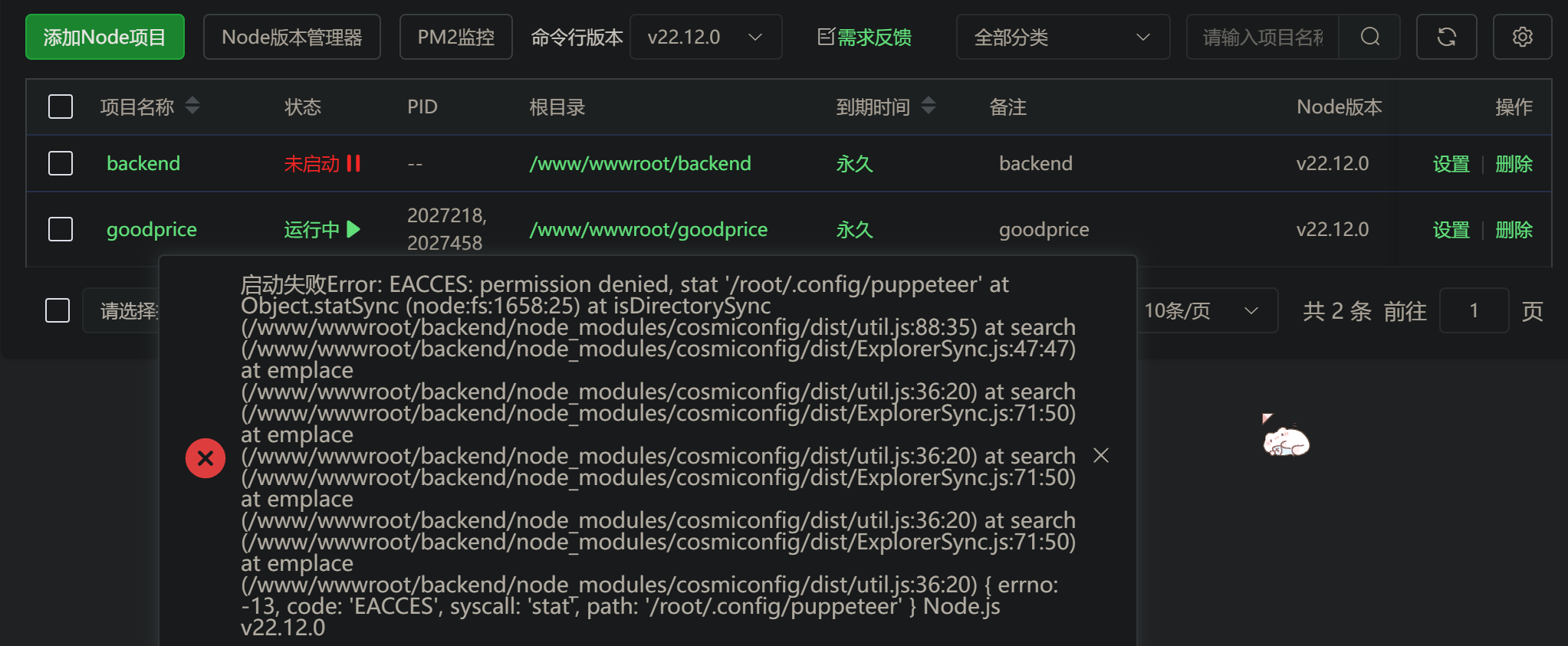Click the 添加Node项目 button
The image size is (1568, 646).
[x=105, y=37]
